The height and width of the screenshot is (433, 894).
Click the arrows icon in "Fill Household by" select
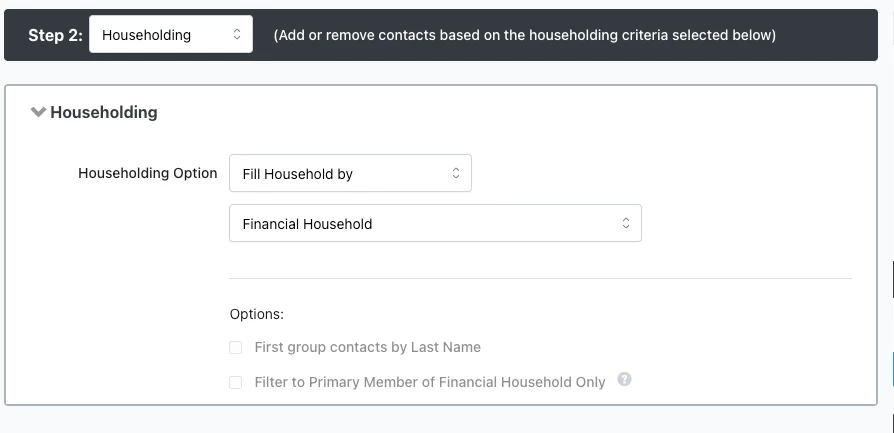(x=456, y=174)
